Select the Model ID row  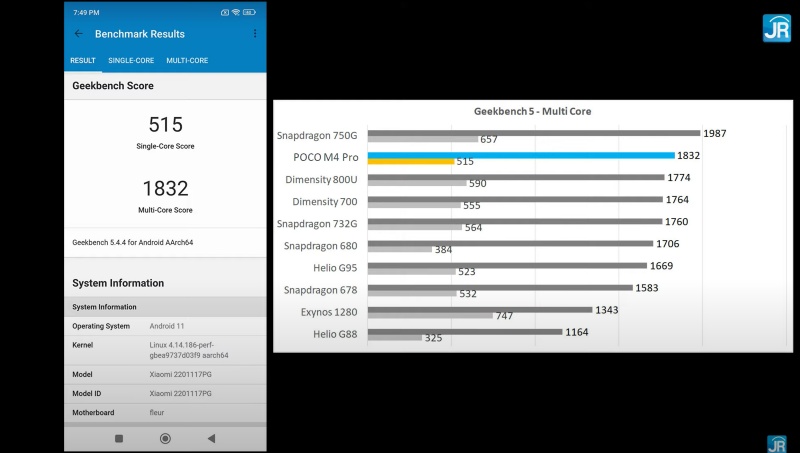pyautogui.click(x=165, y=393)
